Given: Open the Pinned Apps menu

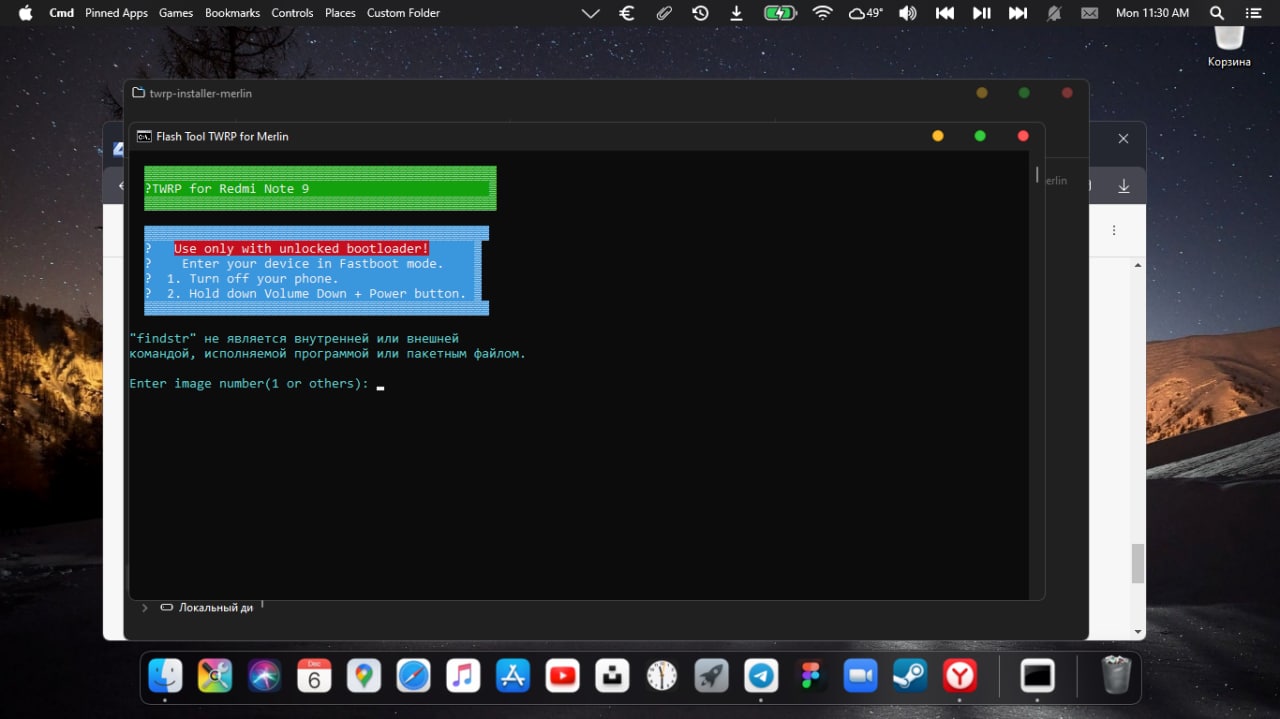Looking at the screenshot, I should coord(116,13).
